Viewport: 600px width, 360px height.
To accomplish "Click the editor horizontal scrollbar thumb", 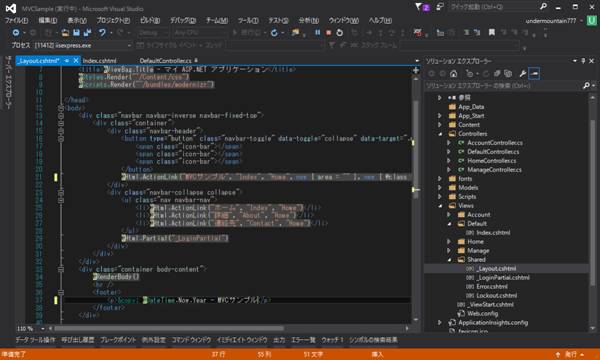I will click(x=169, y=328).
